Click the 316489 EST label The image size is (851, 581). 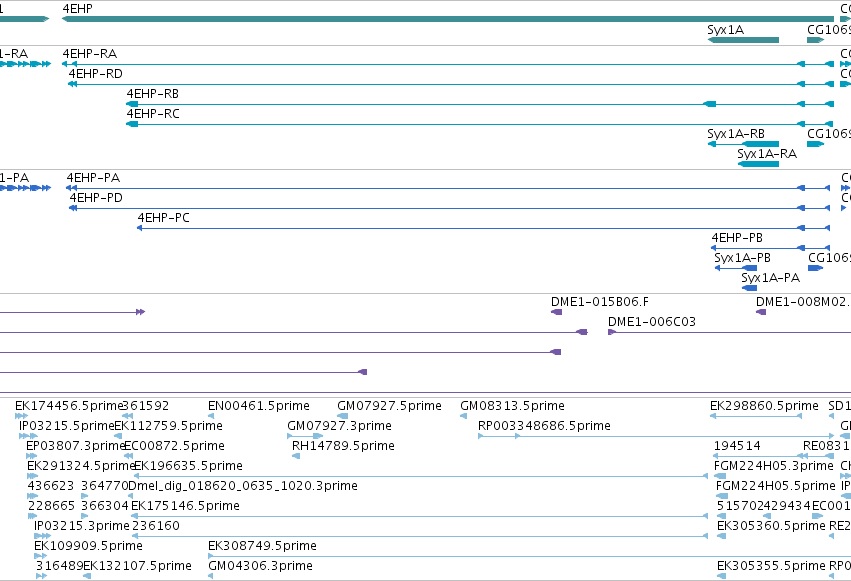tap(59, 566)
